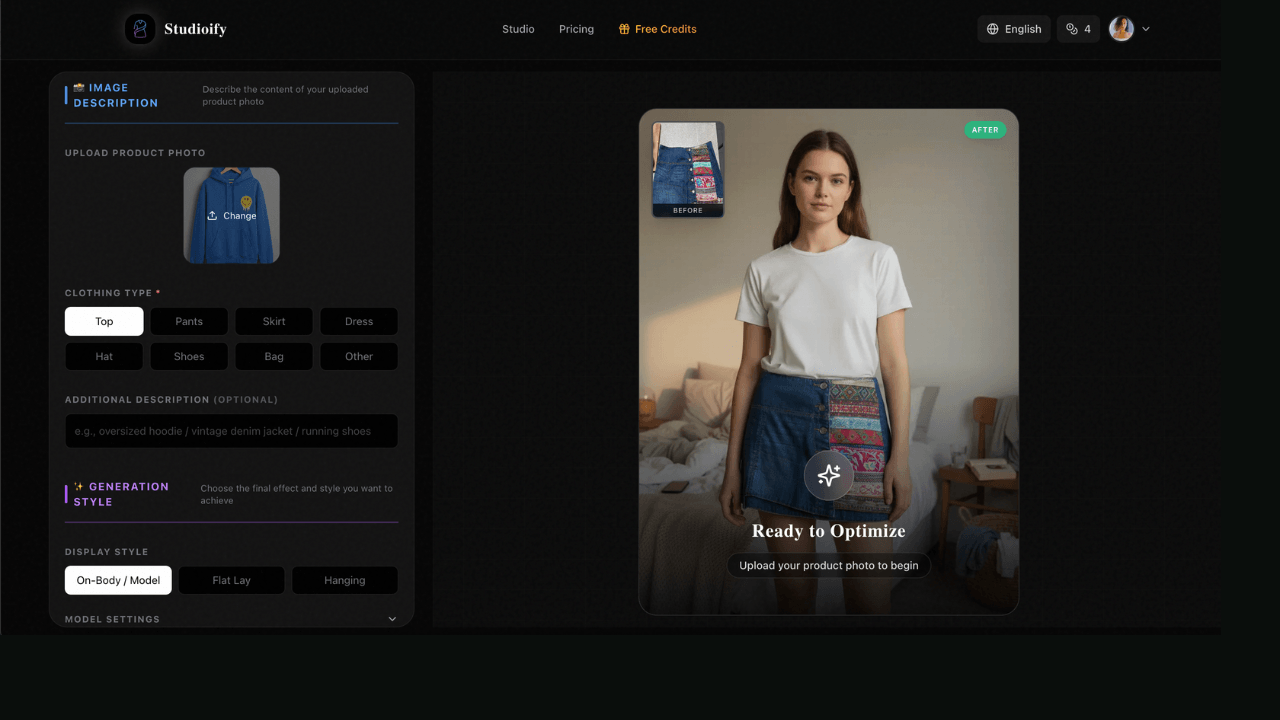Click the BEFORE thumbnail image
This screenshot has width=1280, height=720.
688,165
